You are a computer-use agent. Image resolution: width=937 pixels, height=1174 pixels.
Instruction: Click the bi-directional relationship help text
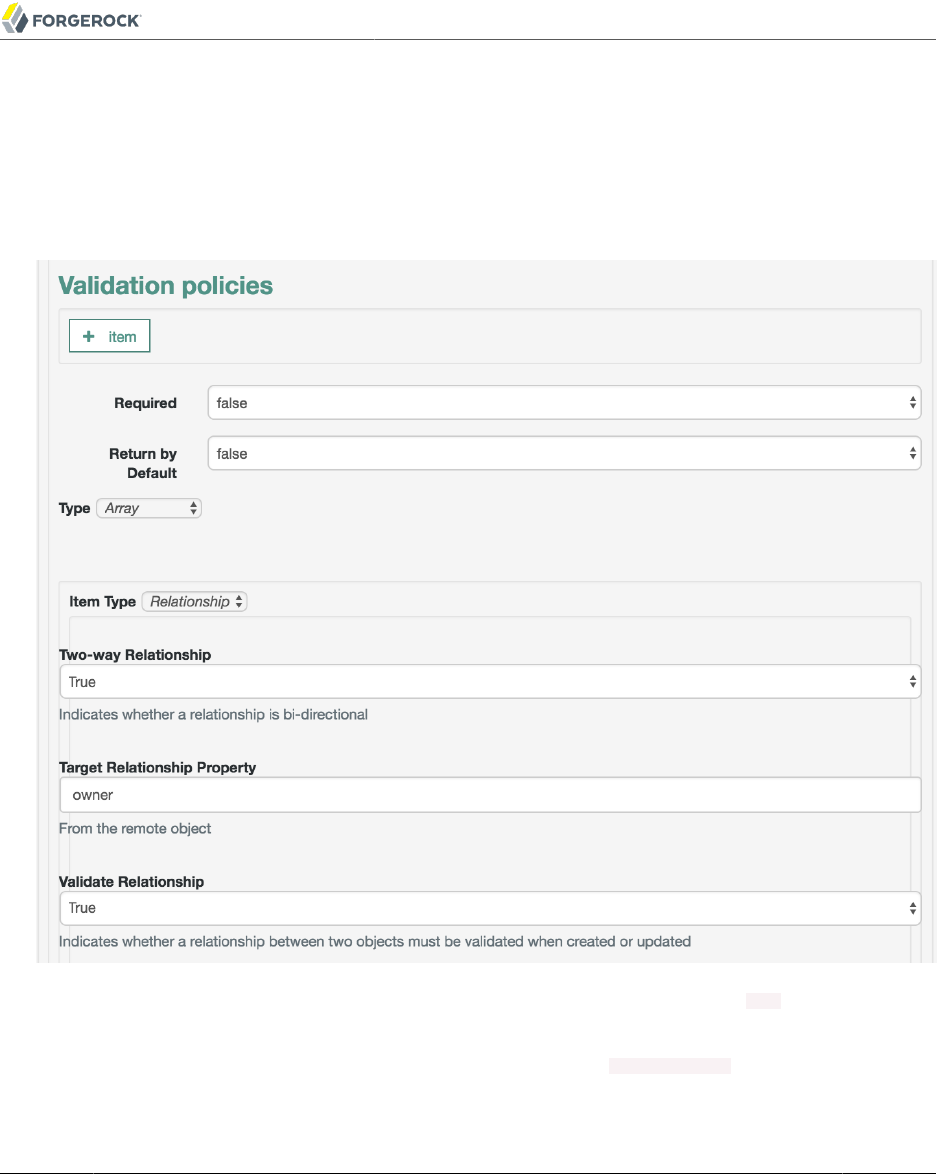[213, 715]
